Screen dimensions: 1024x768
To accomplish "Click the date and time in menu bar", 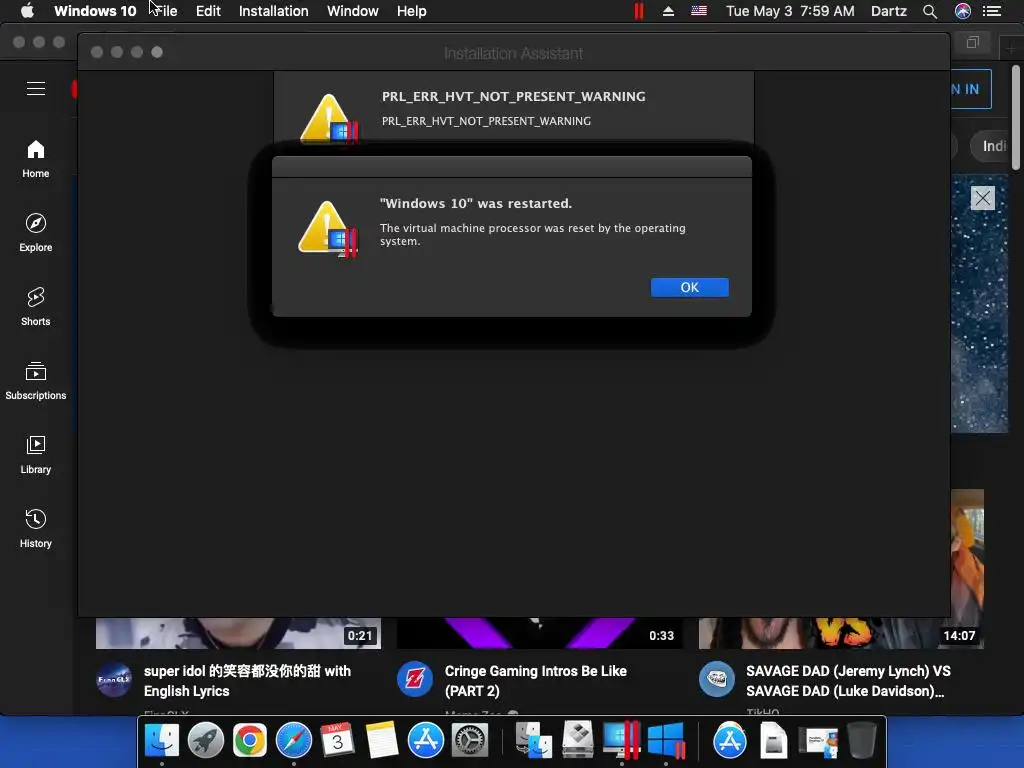I will 790,11.
